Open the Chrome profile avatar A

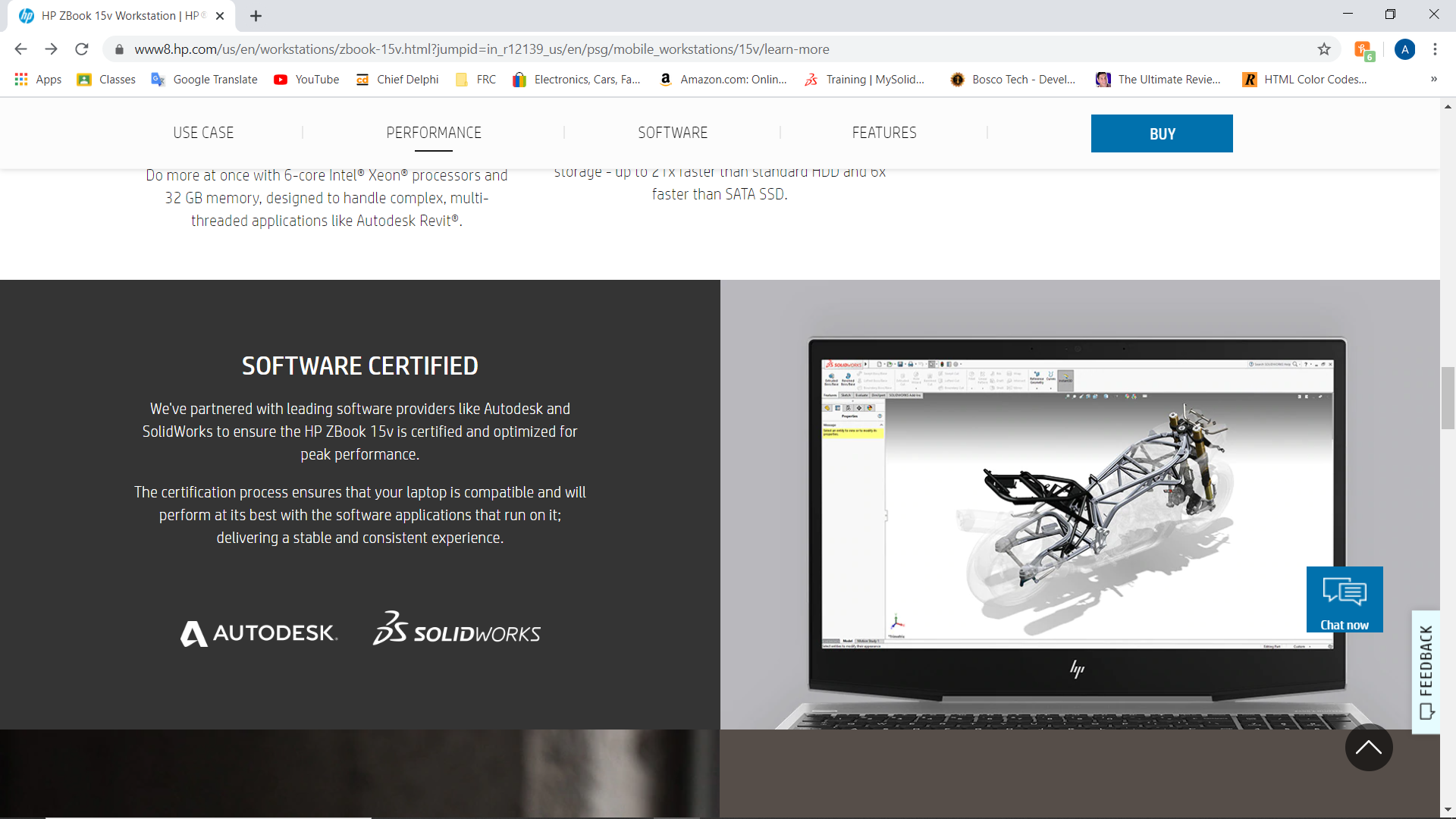1404,49
